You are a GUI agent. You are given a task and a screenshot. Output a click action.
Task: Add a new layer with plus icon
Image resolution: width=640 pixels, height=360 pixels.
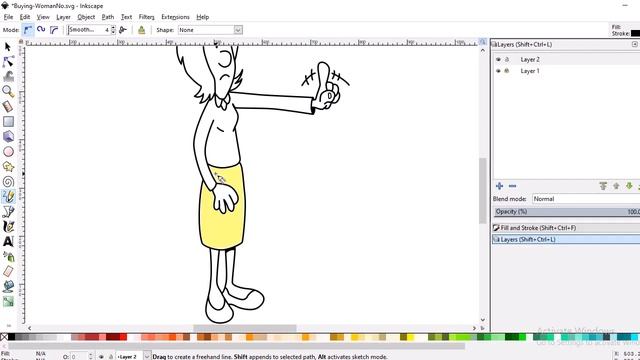click(x=499, y=186)
